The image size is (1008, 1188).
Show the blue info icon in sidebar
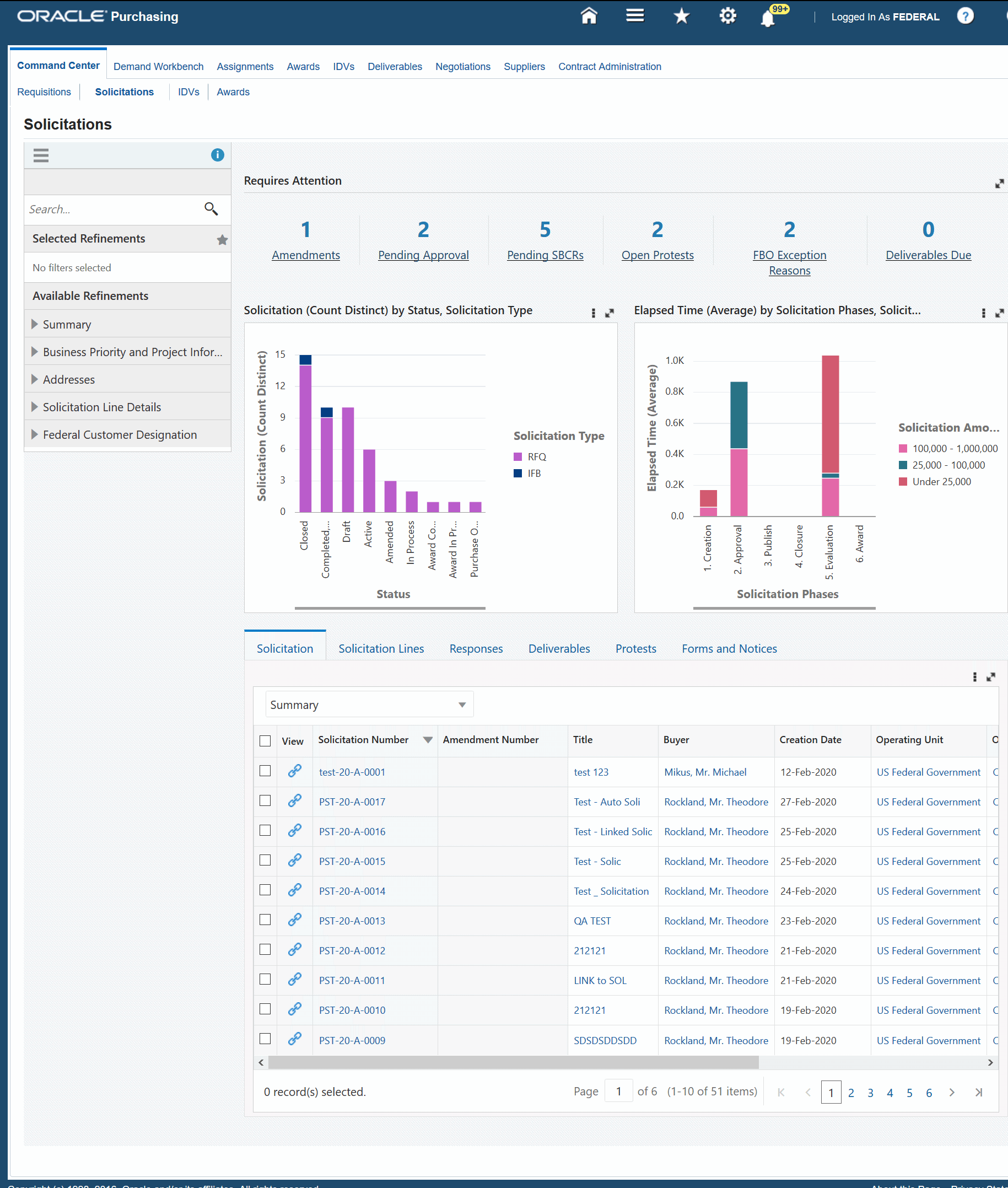[x=217, y=155]
